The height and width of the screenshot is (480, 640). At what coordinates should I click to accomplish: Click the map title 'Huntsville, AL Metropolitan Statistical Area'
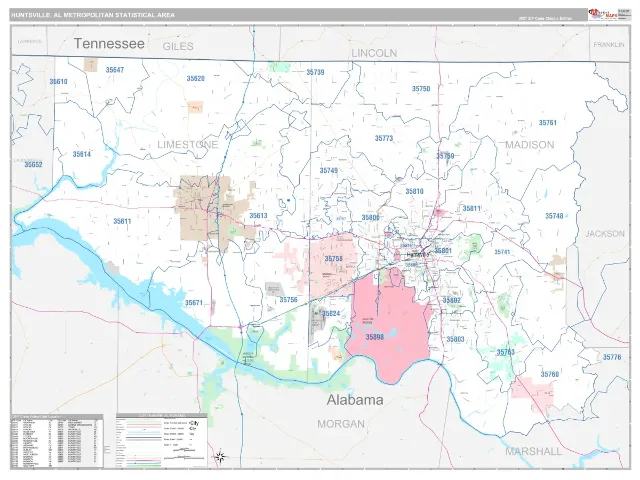click(93, 15)
